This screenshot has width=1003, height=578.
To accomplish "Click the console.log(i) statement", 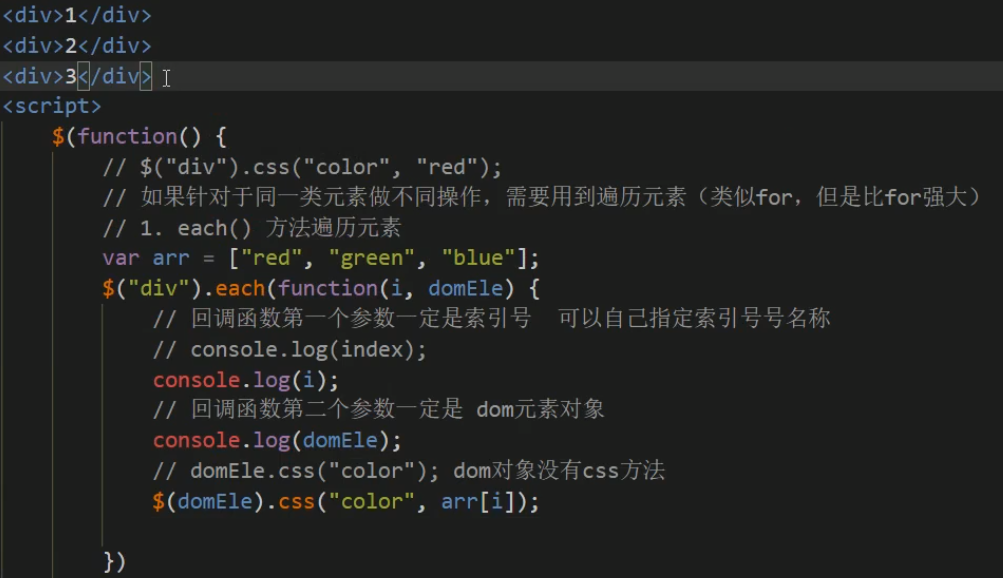I will click(245, 380).
